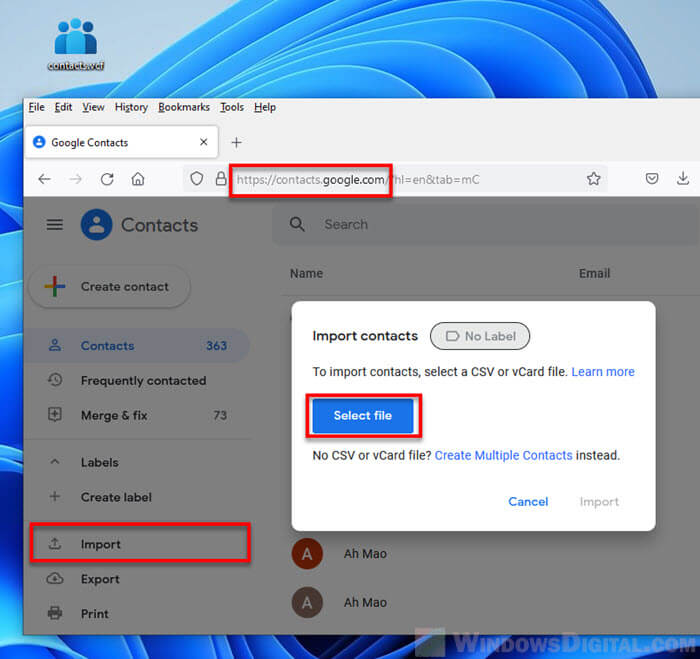Open the Help menu

click(265, 107)
